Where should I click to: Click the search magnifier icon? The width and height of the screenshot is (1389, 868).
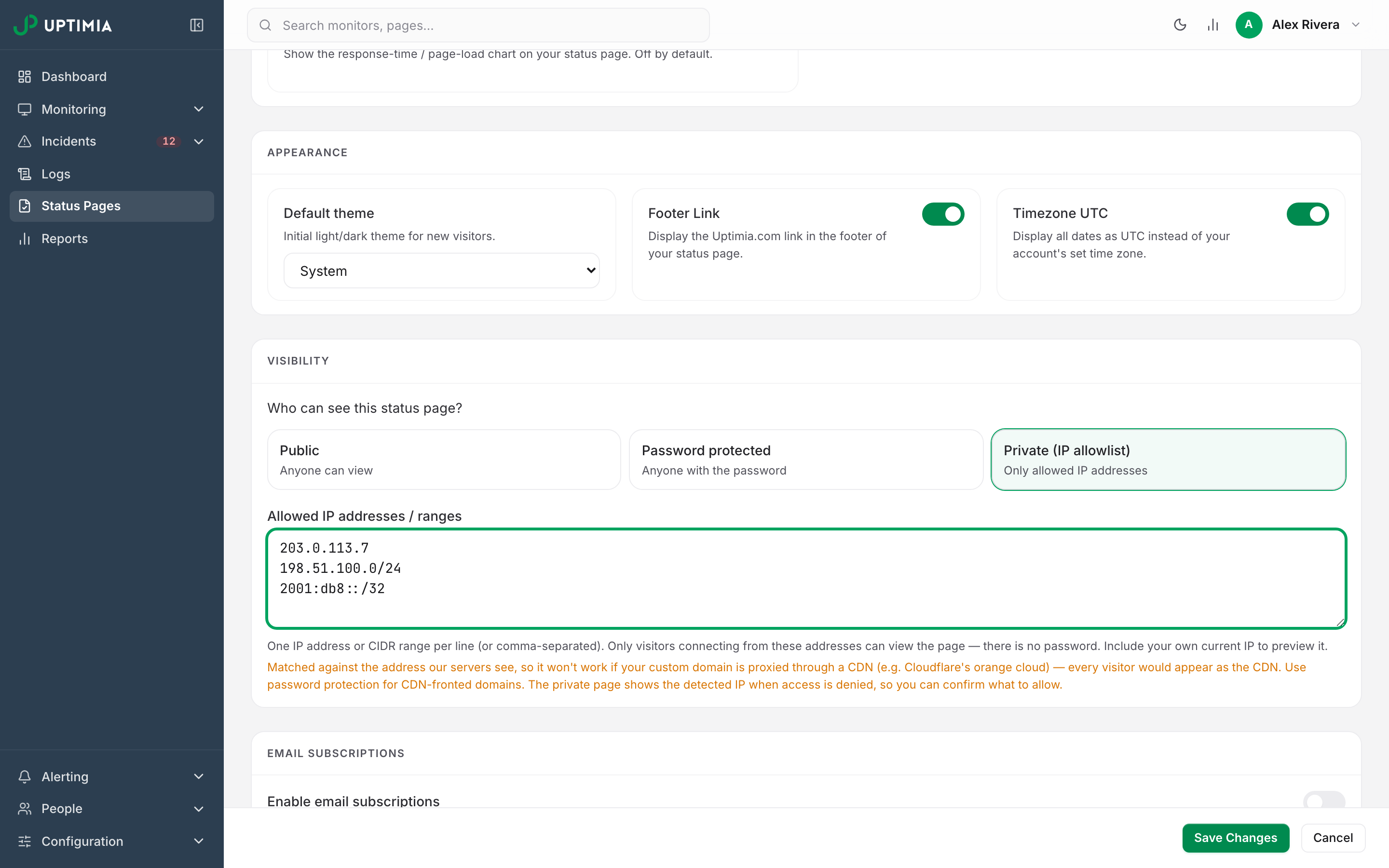(265, 25)
